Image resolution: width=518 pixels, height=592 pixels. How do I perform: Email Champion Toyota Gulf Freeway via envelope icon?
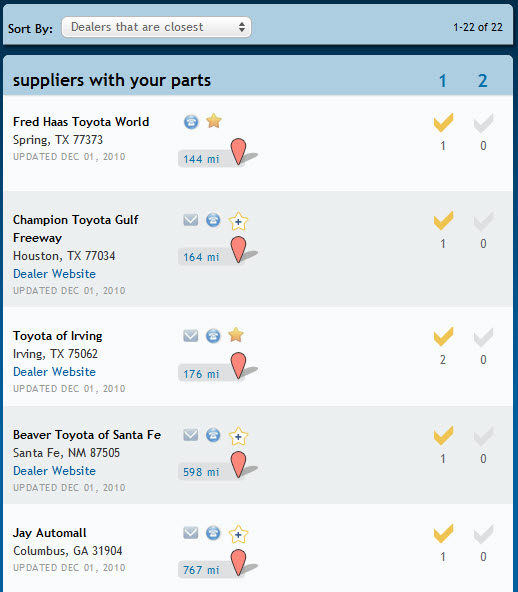pos(191,220)
